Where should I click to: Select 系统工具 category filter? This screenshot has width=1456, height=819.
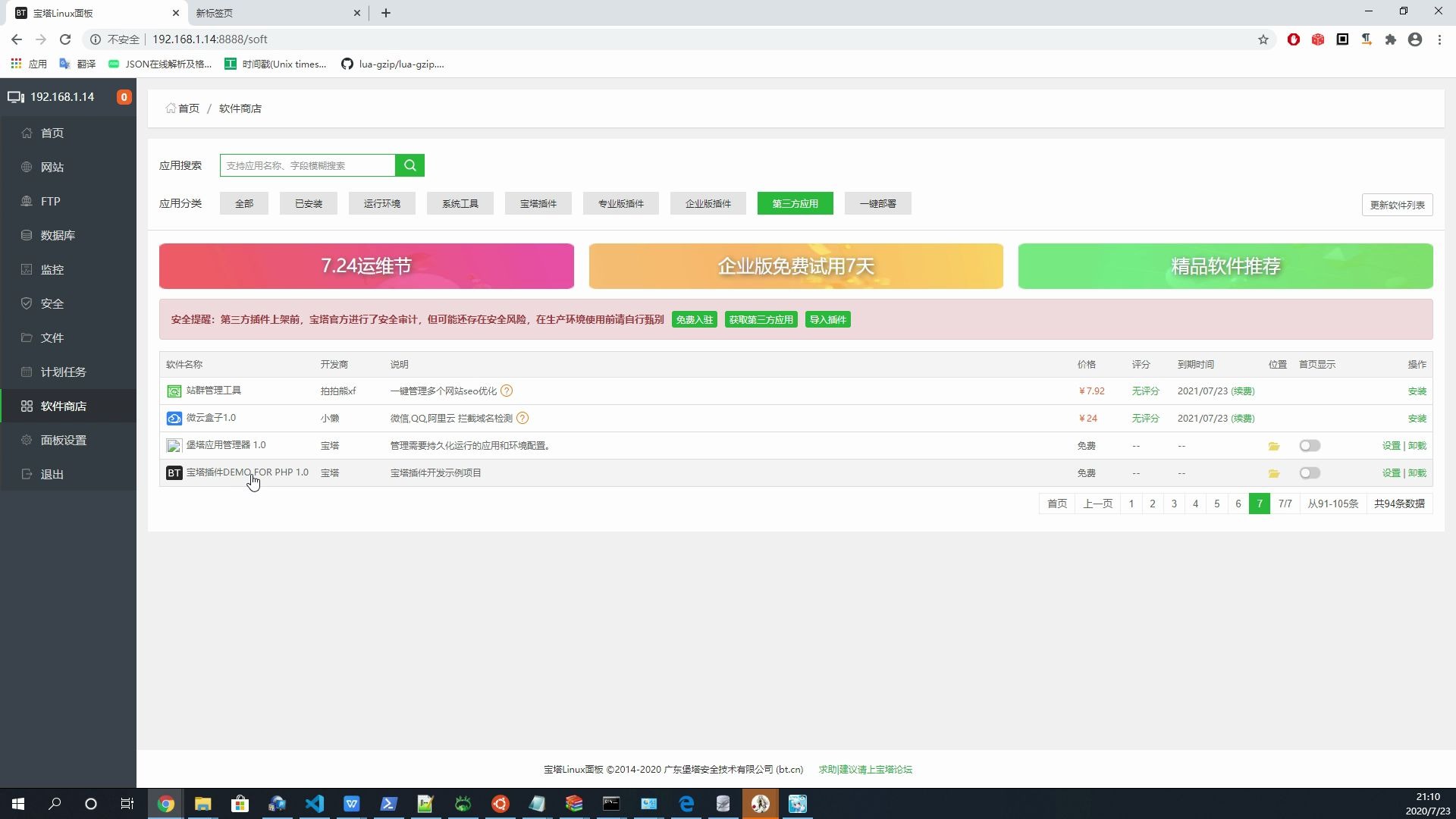tap(460, 203)
